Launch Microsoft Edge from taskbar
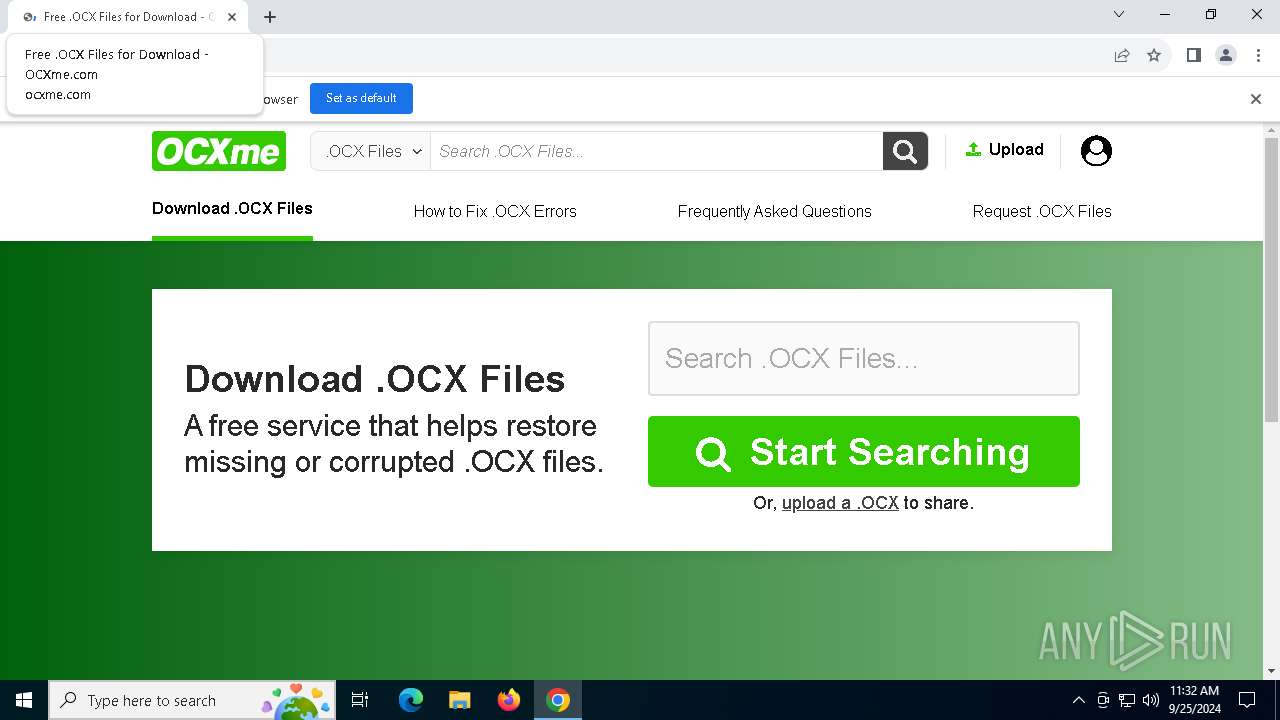 (411, 700)
